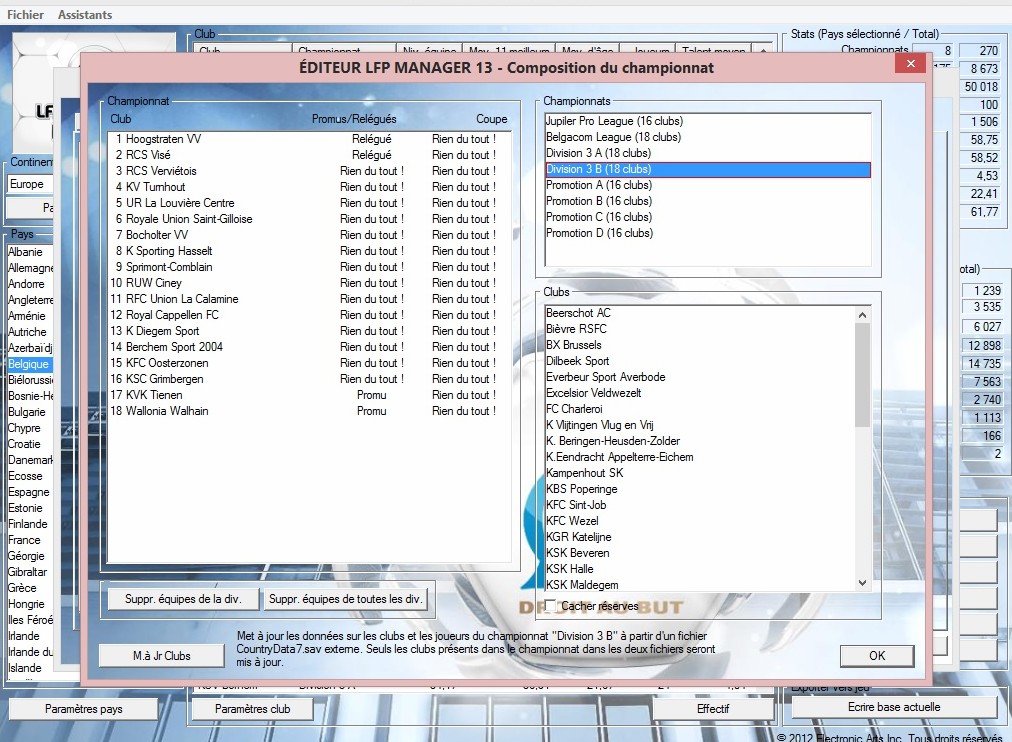Close the Composition du championnat dialog
The width and height of the screenshot is (1012, 742).
911,63
